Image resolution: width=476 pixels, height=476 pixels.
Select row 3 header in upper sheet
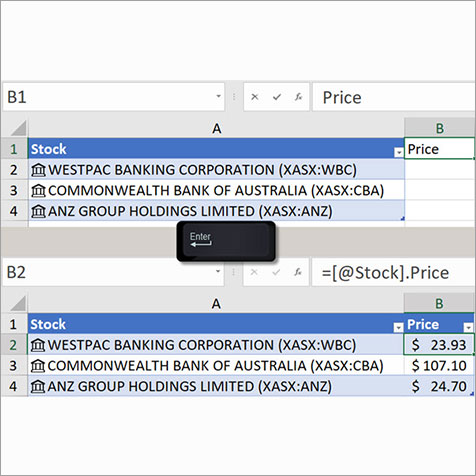pyautogui.click(x=14, y=190)
